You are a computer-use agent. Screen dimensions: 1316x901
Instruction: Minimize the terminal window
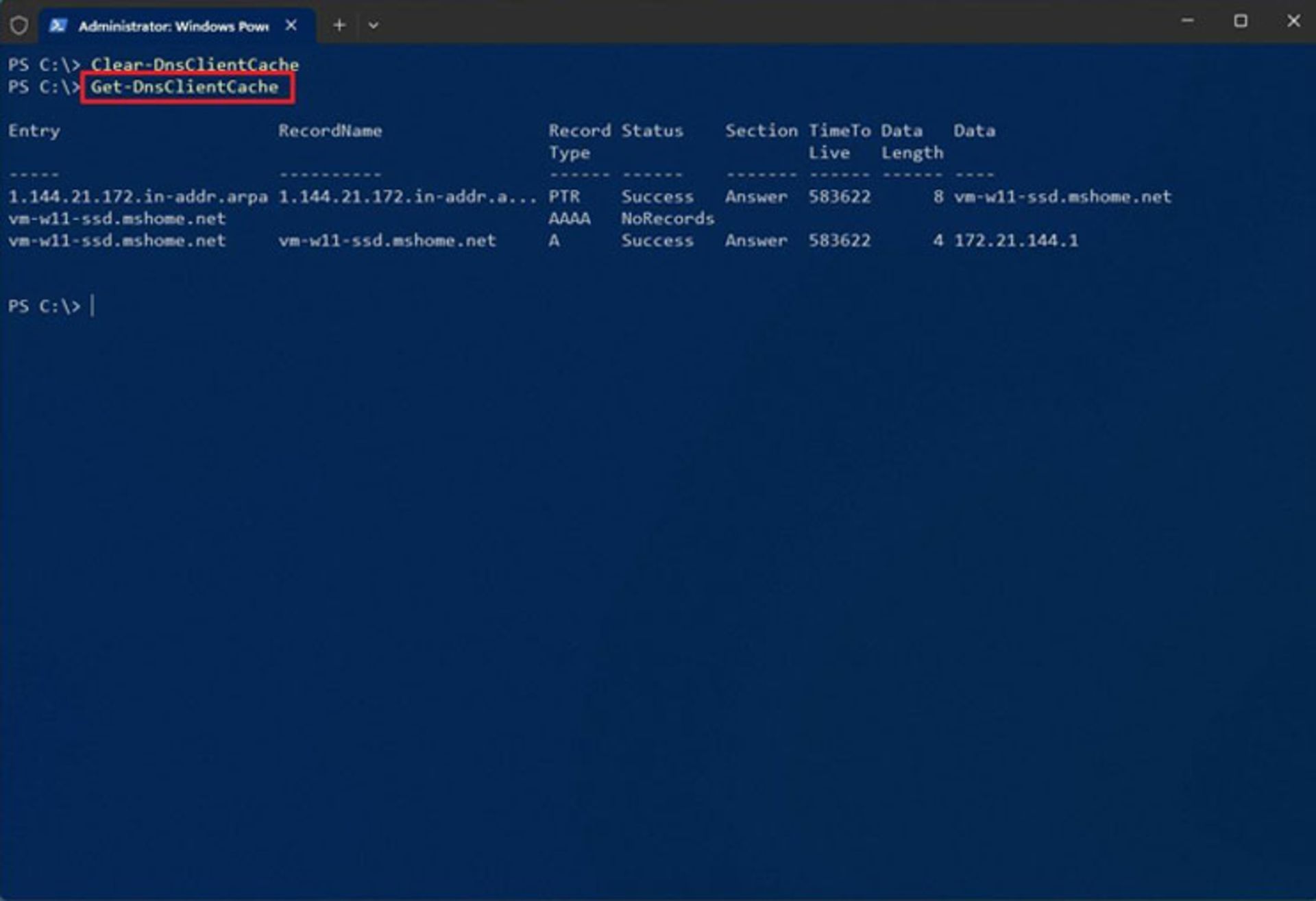(x=1188, y=21)
